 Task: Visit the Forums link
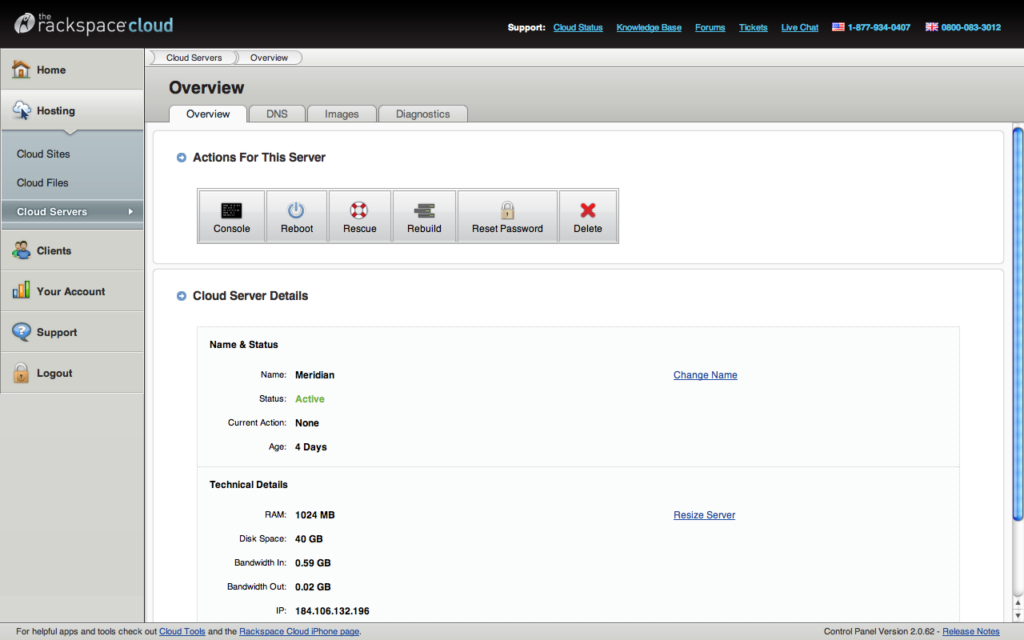point(710,27)
